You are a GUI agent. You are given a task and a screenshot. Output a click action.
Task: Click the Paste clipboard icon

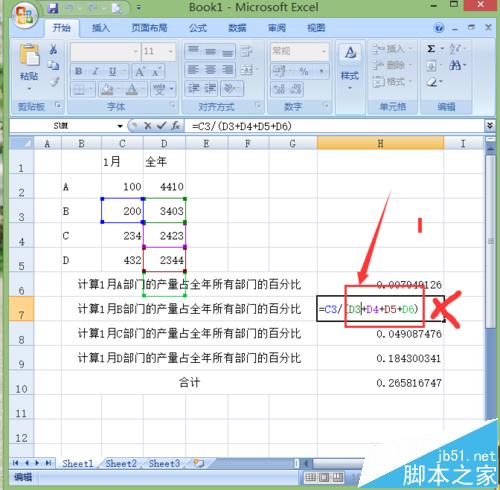pyautogui.click(x=29, y=54)
